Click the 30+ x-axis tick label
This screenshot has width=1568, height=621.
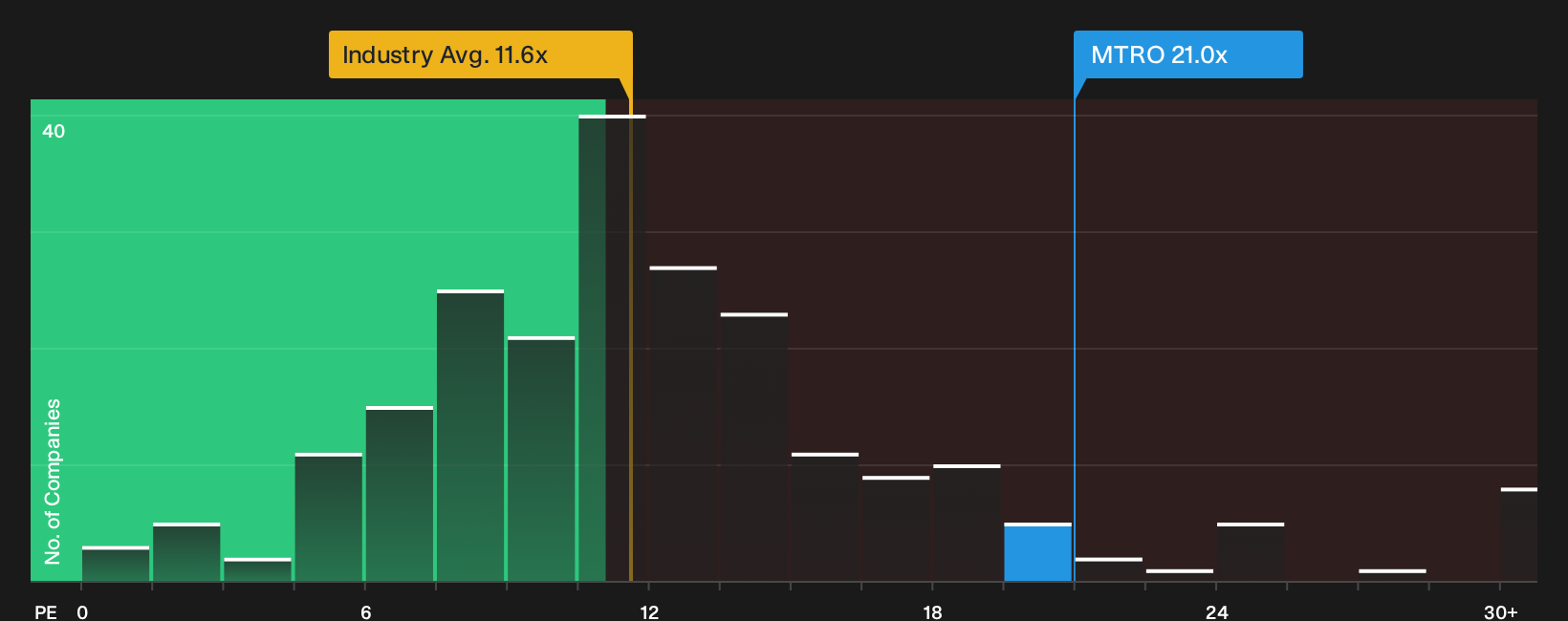1501,612
